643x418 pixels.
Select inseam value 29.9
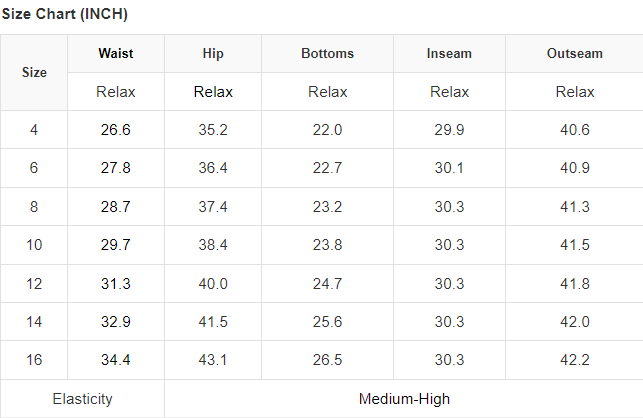click(x=449, y=130)
